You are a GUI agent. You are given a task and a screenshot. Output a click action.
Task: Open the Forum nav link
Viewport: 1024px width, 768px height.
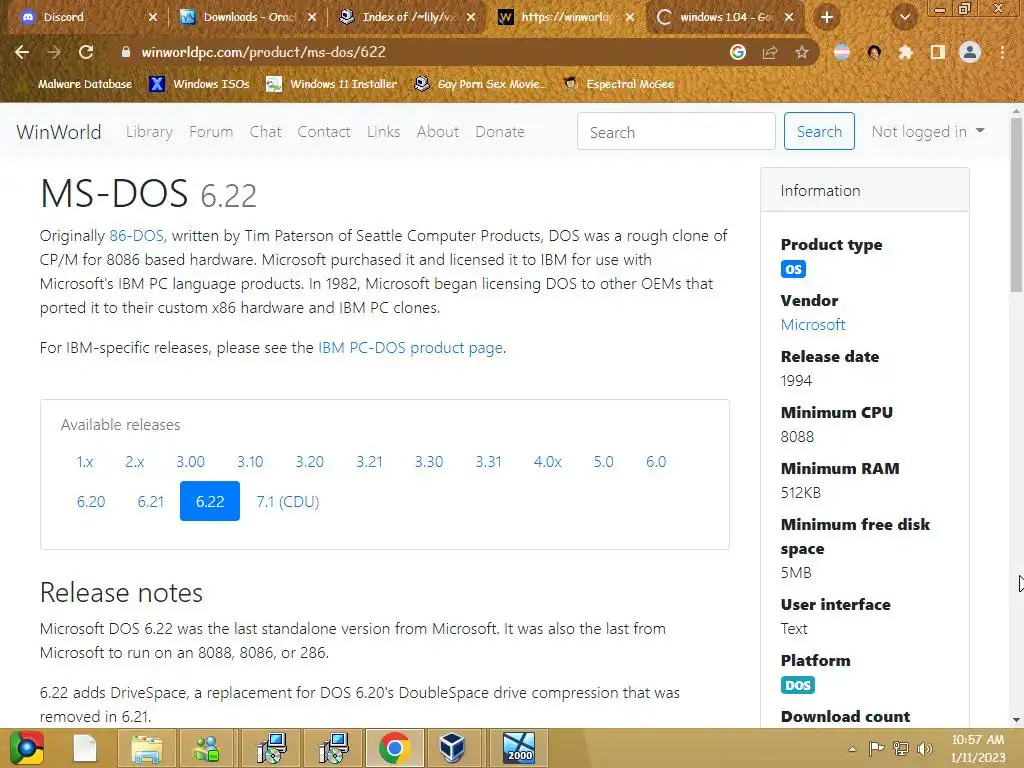[x=211, y=132]
